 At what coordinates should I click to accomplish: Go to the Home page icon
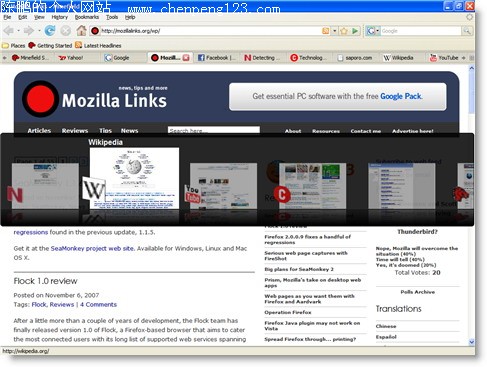coord(81,31)
